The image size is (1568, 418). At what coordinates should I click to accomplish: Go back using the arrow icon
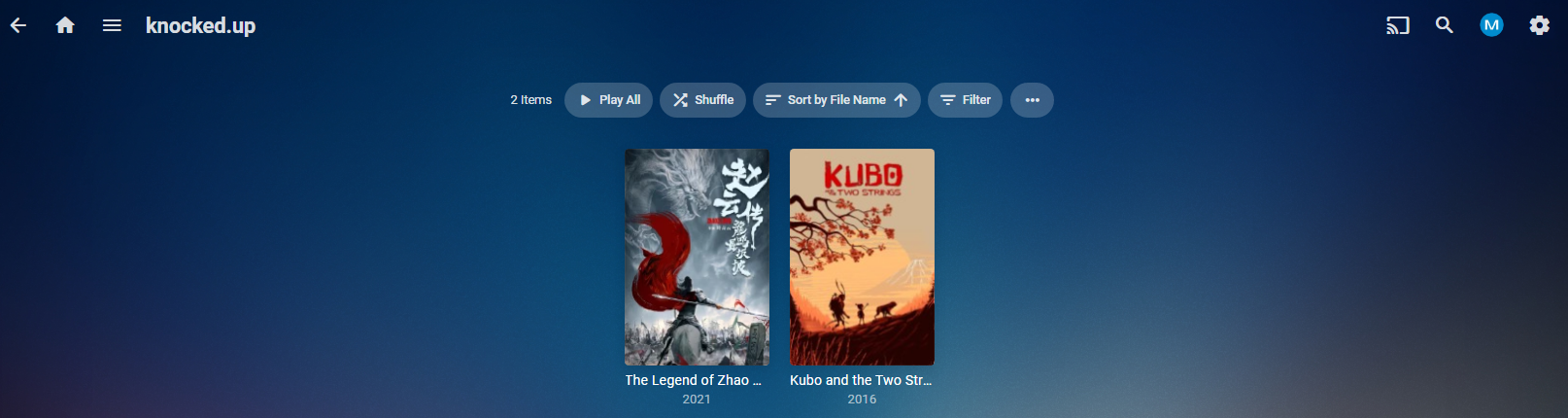coord(18,25)
